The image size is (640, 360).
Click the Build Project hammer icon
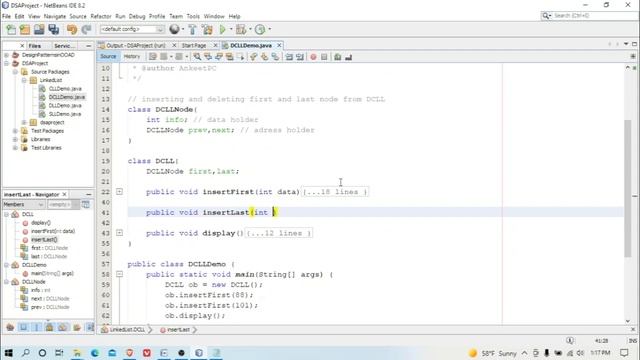pyautogui.click(x=192, y=29)
